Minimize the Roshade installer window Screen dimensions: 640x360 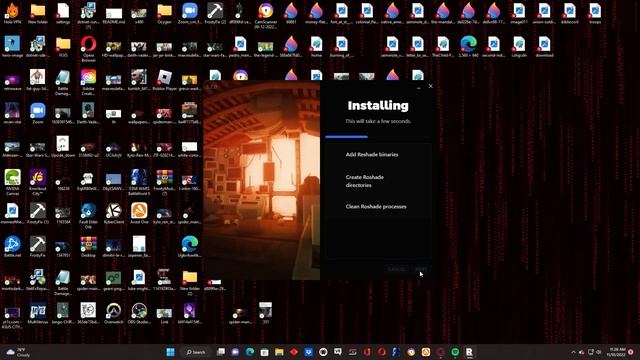[418, 87]
